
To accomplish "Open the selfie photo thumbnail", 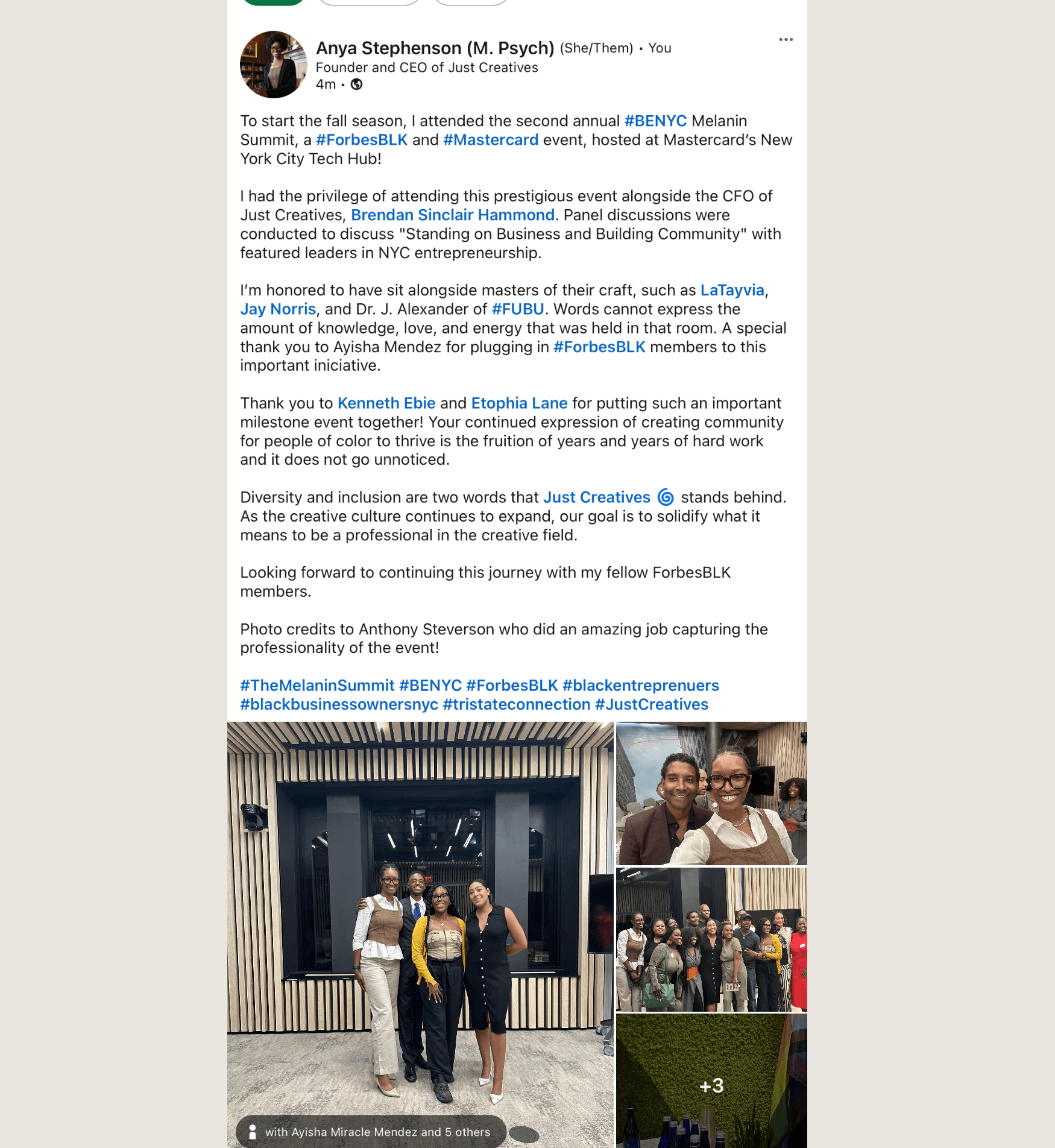I will click(x=711, y=793).
